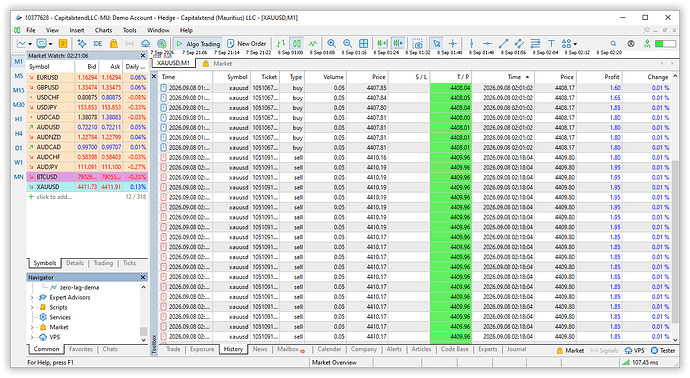
Task: Select the zero-lag-dema indicator in Navigator
Action: click(x=79, y=287)
